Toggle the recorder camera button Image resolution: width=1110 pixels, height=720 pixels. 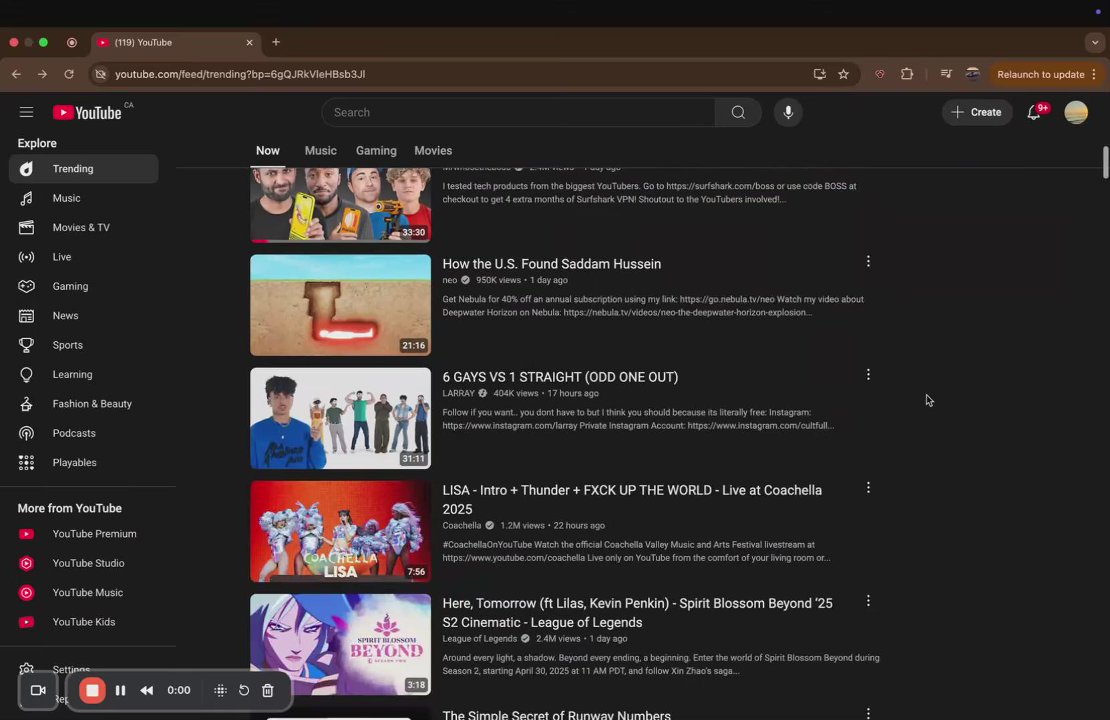(x=38, y=690)
